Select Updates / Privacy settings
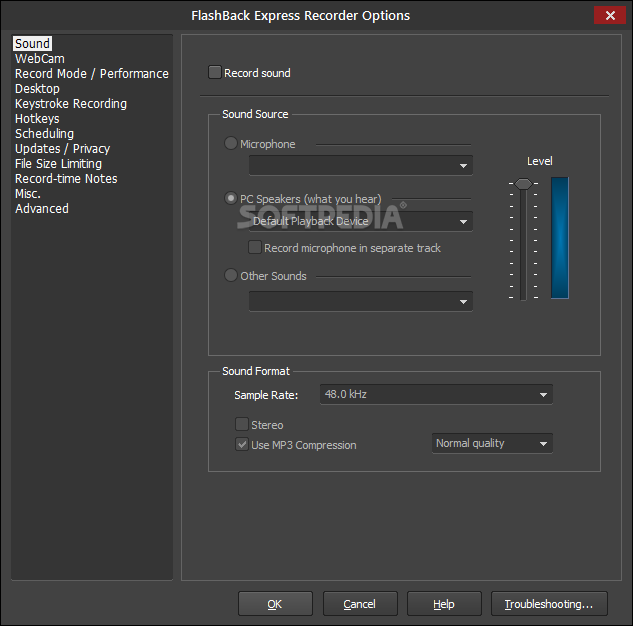Viewport: 633px width, 626px height. tap(62, 149)
